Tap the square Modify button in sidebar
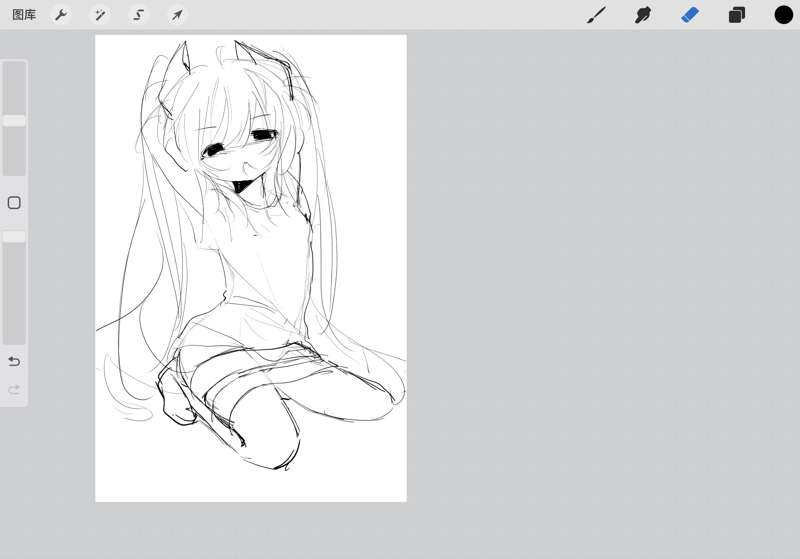This screenshot has width=800, height=559. 14,203
